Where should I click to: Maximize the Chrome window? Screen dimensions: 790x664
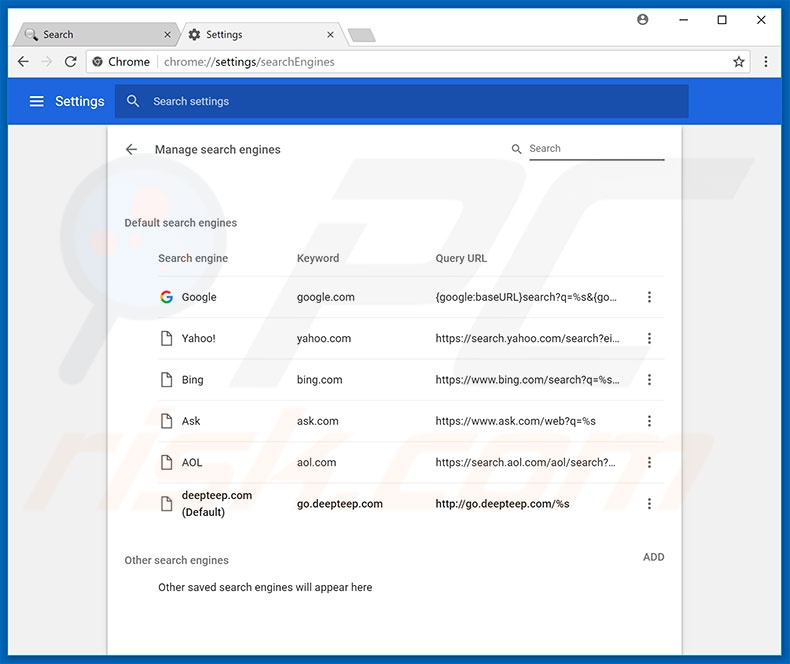click(x=722, y=20)
